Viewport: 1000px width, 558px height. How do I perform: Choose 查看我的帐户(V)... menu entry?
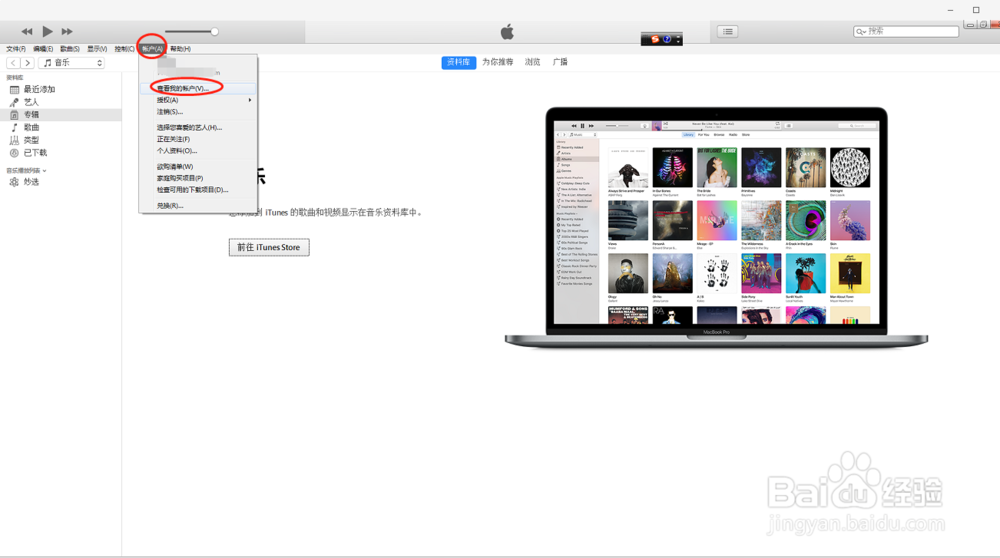click(198, 89)
